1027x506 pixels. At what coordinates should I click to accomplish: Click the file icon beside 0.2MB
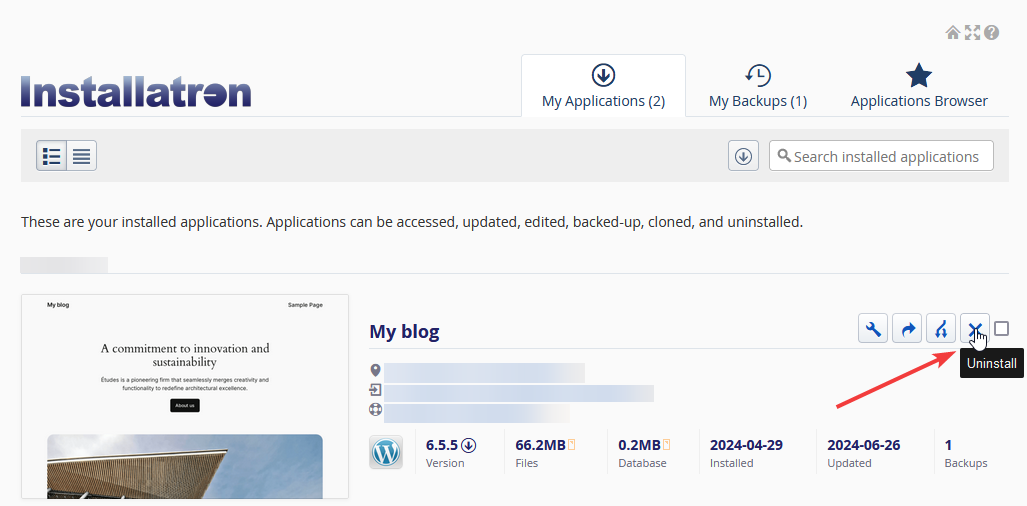point(667,445)
